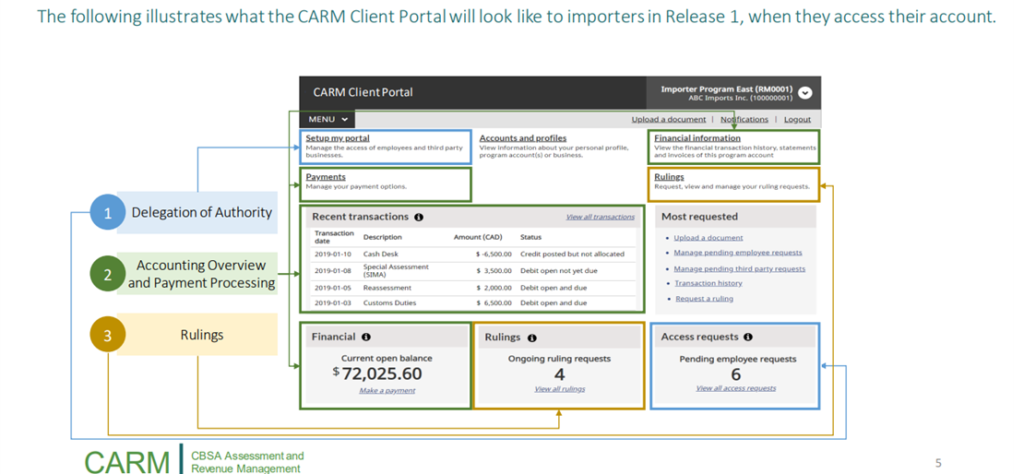The width and height of the screenshot is (1024, 474).
Task: Select Transaction history under Most requested
Action: pyautogui.click(x=708, y=283)
